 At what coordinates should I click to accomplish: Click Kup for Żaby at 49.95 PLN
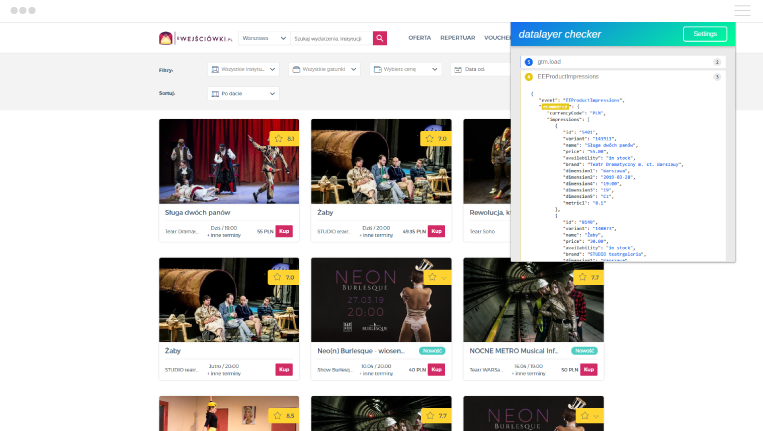coord(436,231)
